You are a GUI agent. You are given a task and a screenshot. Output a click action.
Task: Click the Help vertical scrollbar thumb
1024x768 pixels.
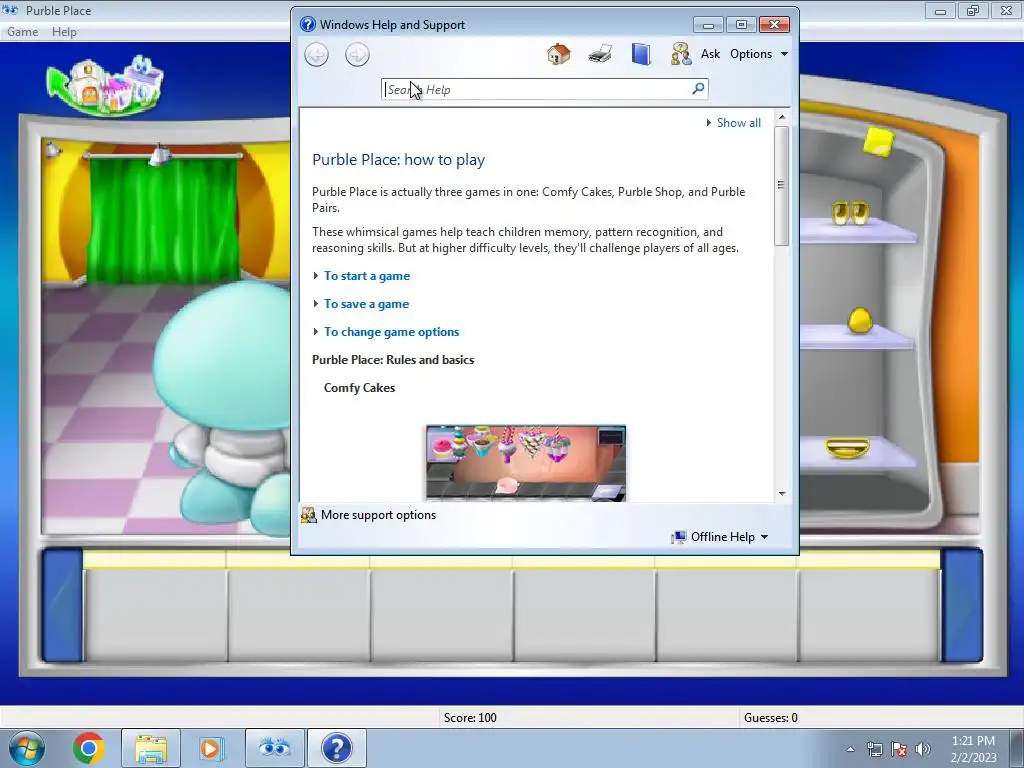coord(782,185)
